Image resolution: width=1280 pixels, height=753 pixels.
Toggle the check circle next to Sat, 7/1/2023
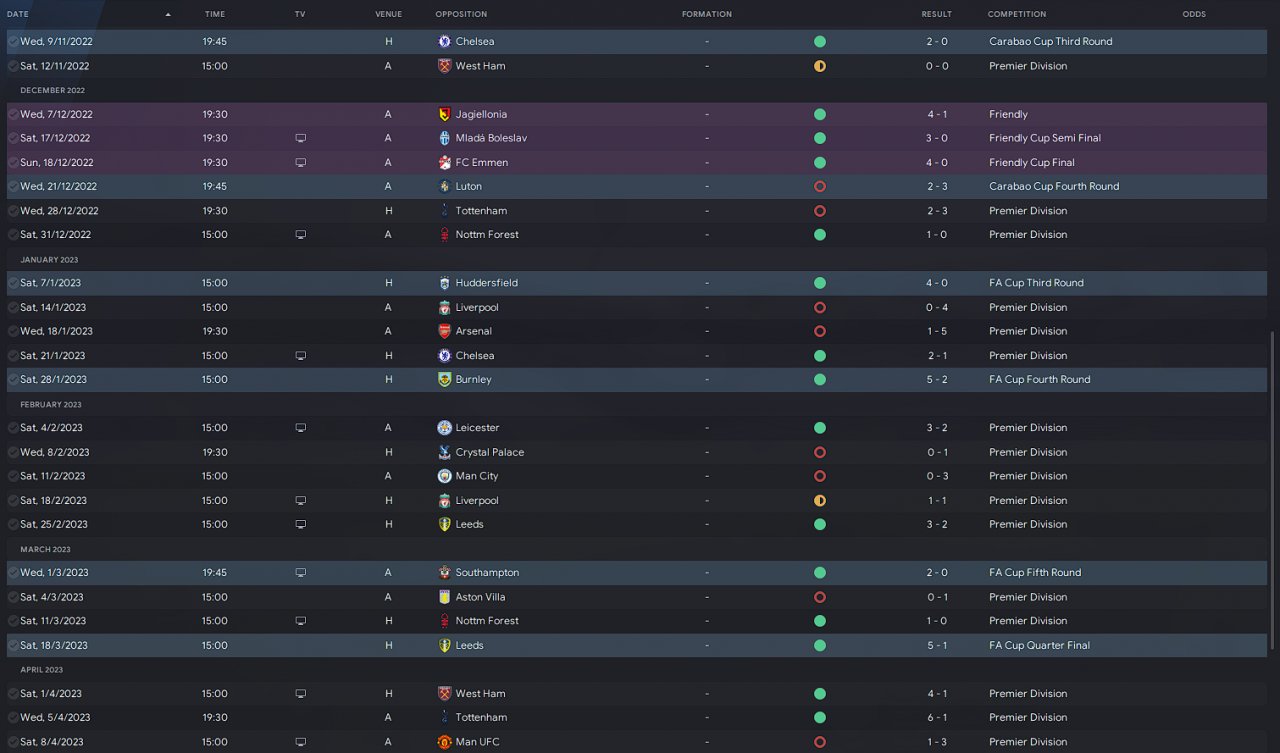click(x=13, y=283)
